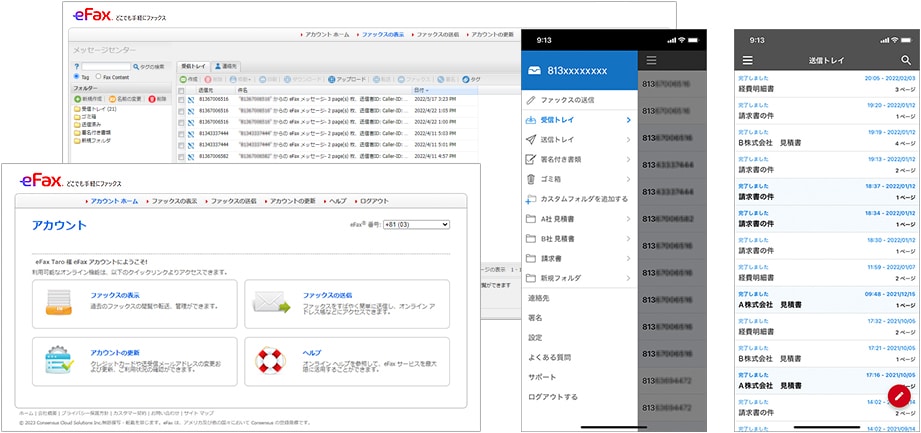Check the select-all checkbox in message header
921x433 pixels.
pos(181,89)
